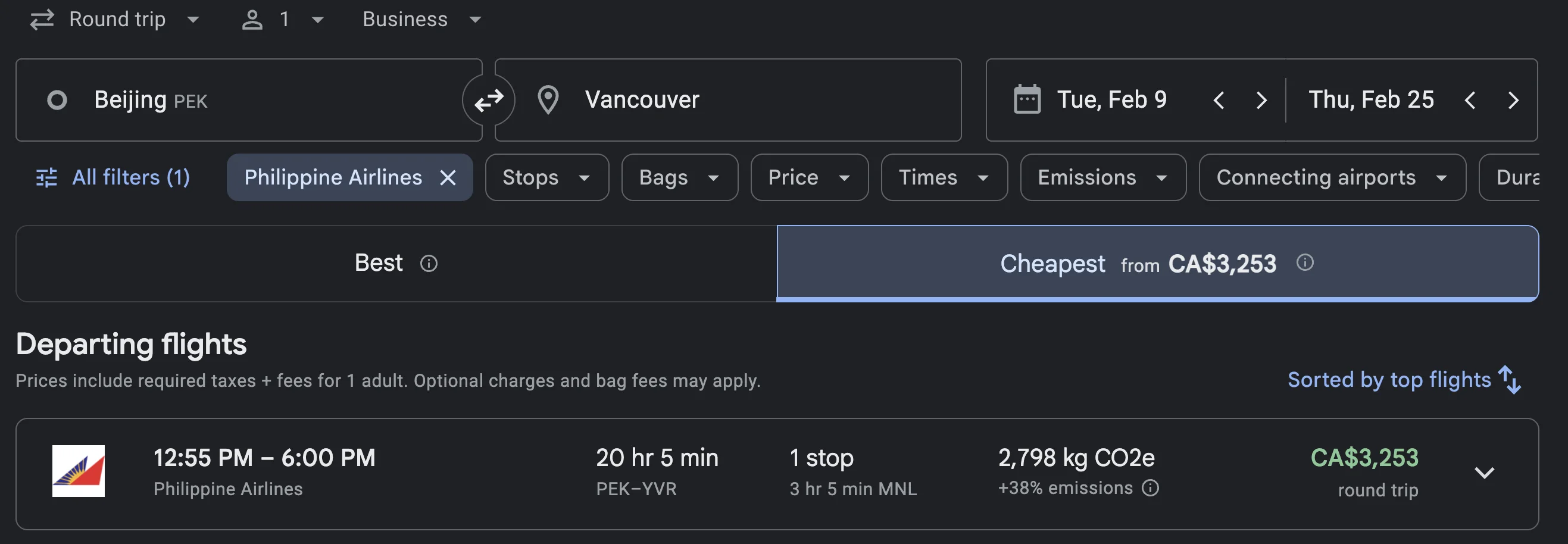View emissions info for Philippine Airlines flight
The width and height of the screenshot is (1568, 544).
(x=1151, y=488)
